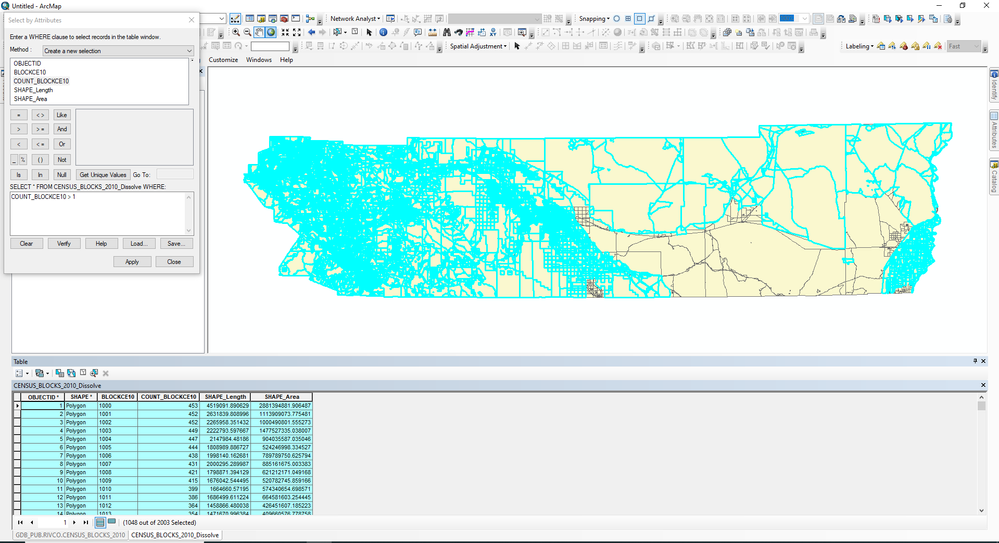
Task: Jump to last record in table
Action: 86,522
